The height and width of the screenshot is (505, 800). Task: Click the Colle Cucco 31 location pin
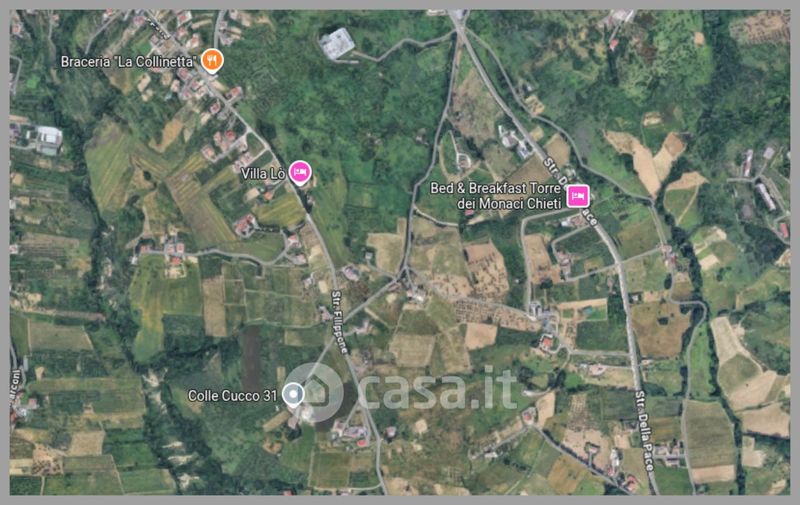click(x=293, y=394)
